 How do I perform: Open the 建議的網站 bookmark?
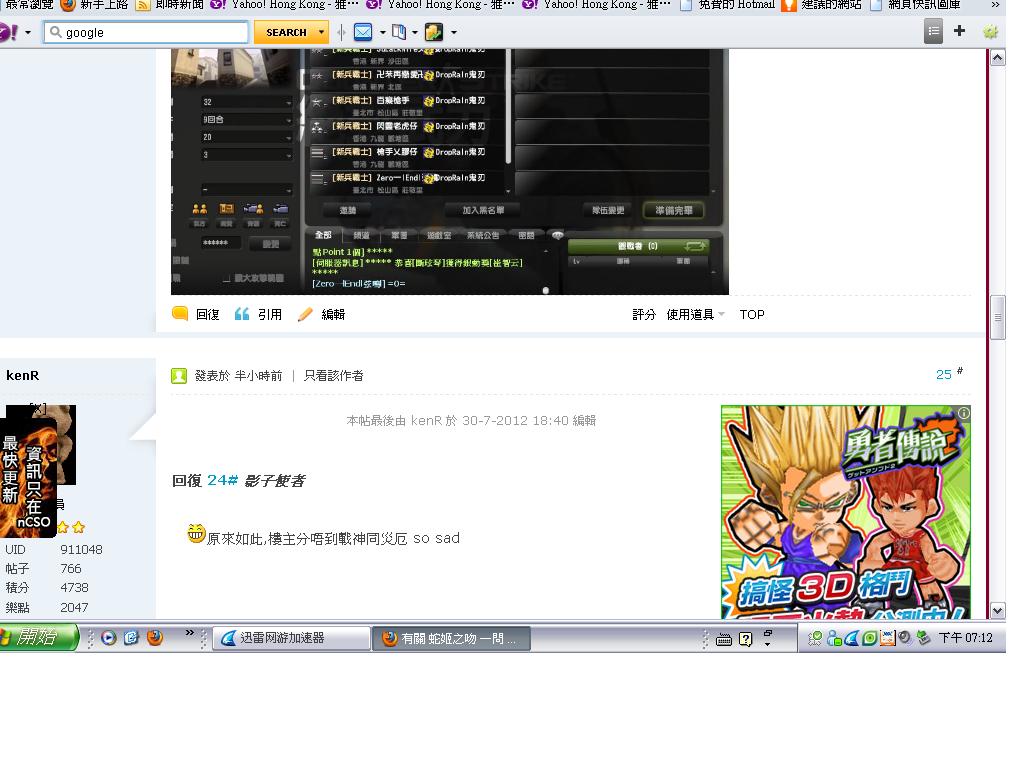(822, 5)
